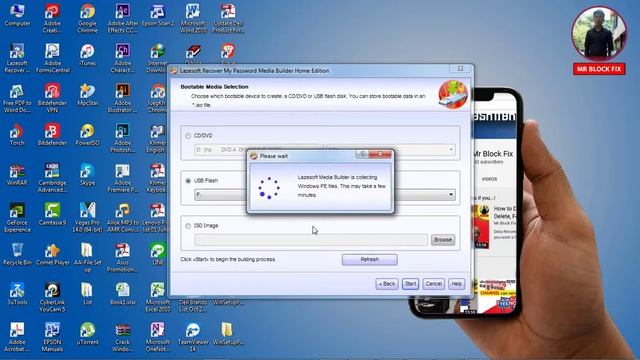This screenshot has width=640, height=360.
Task: Open the Asus Promotion PDF icon
Action: point(122,257)
